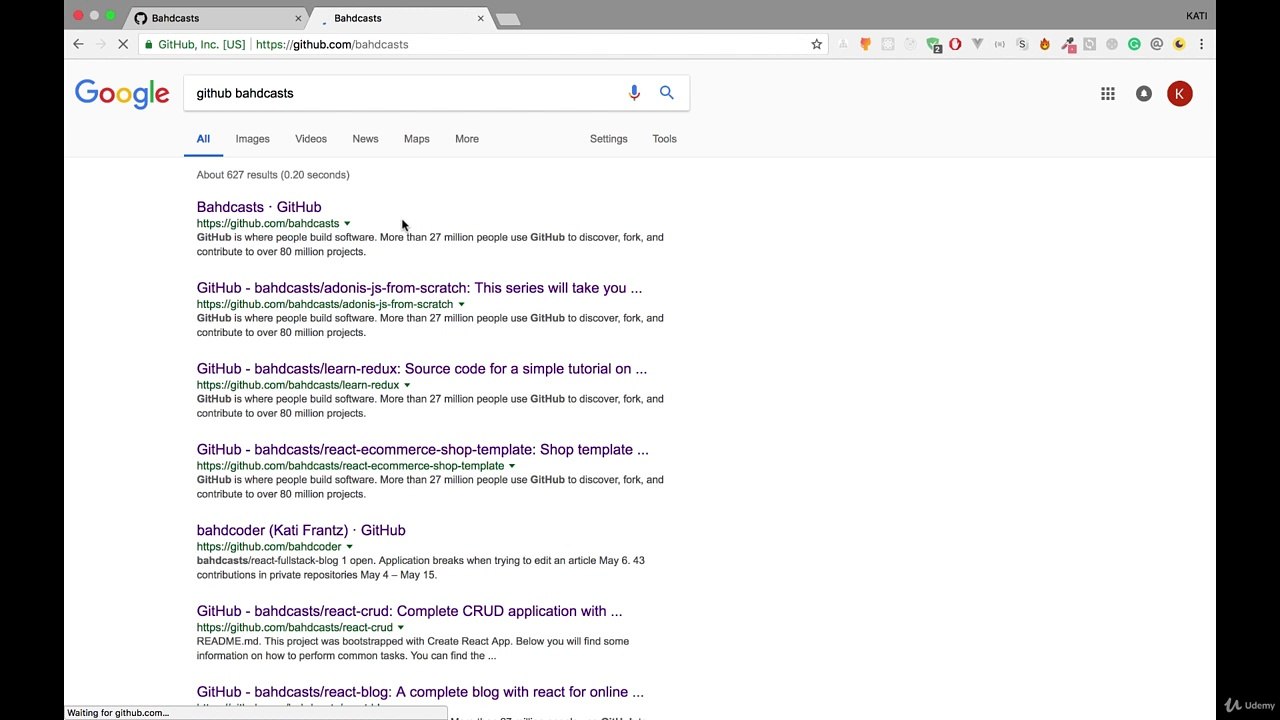Open the bahdcasts/learn-redux result

[422, 369]
